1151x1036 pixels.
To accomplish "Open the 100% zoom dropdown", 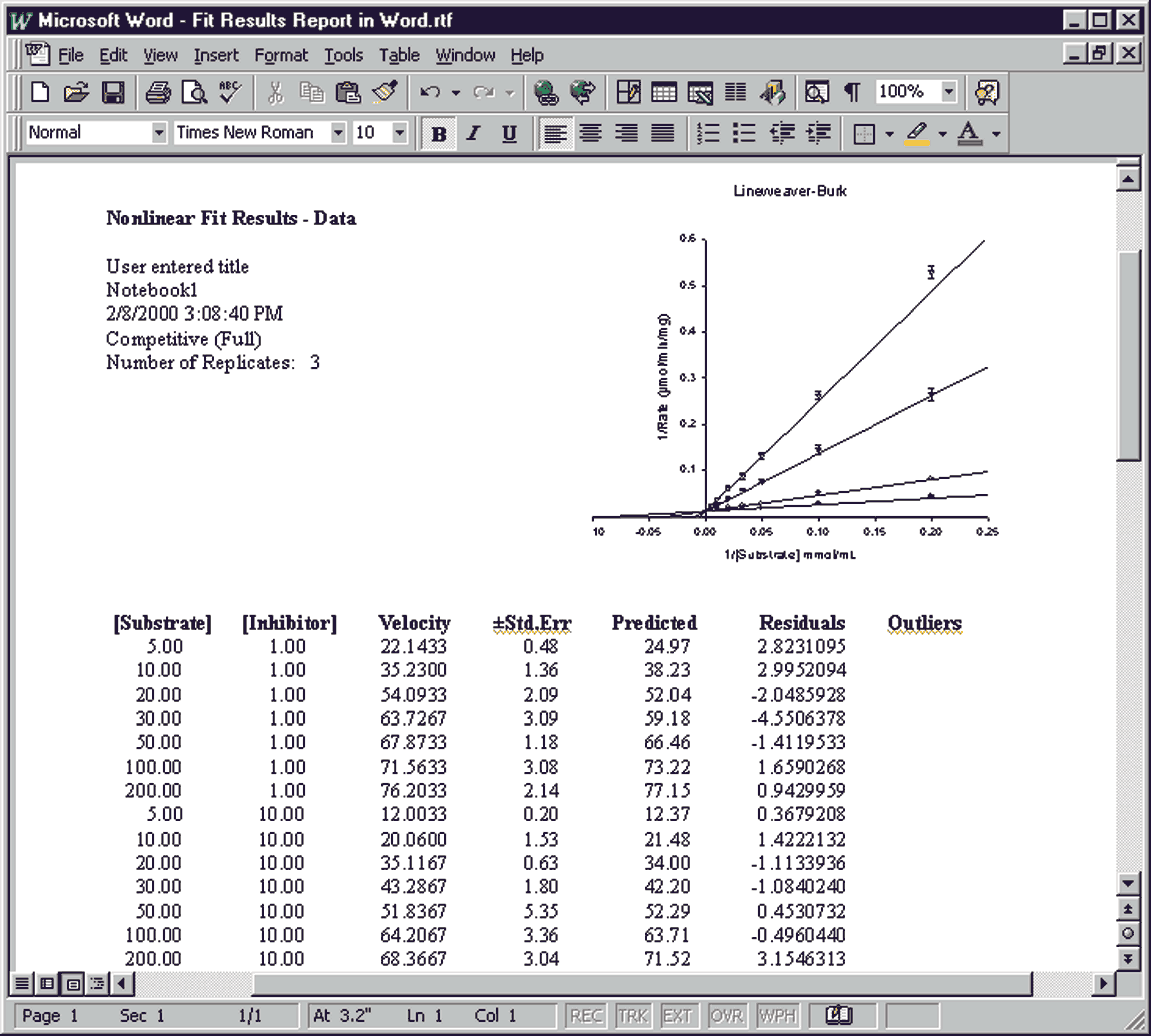I will click(x=949, y=91).
